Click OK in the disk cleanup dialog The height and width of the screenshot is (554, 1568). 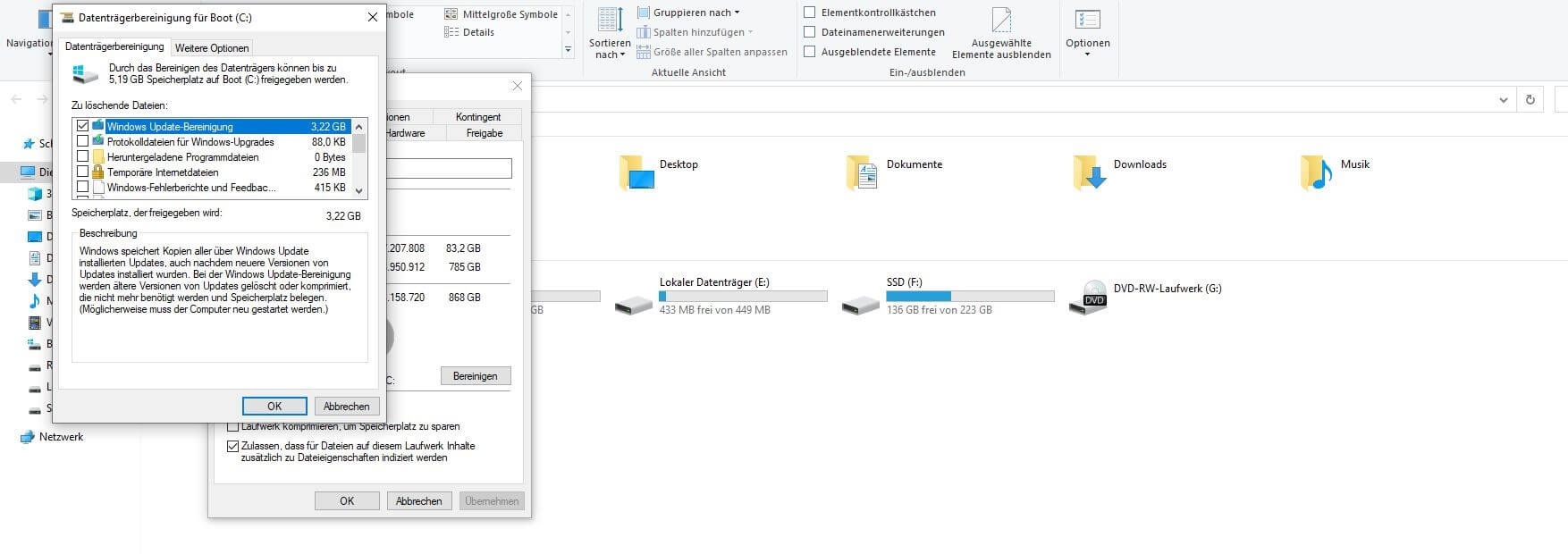[x=274, y=406]
